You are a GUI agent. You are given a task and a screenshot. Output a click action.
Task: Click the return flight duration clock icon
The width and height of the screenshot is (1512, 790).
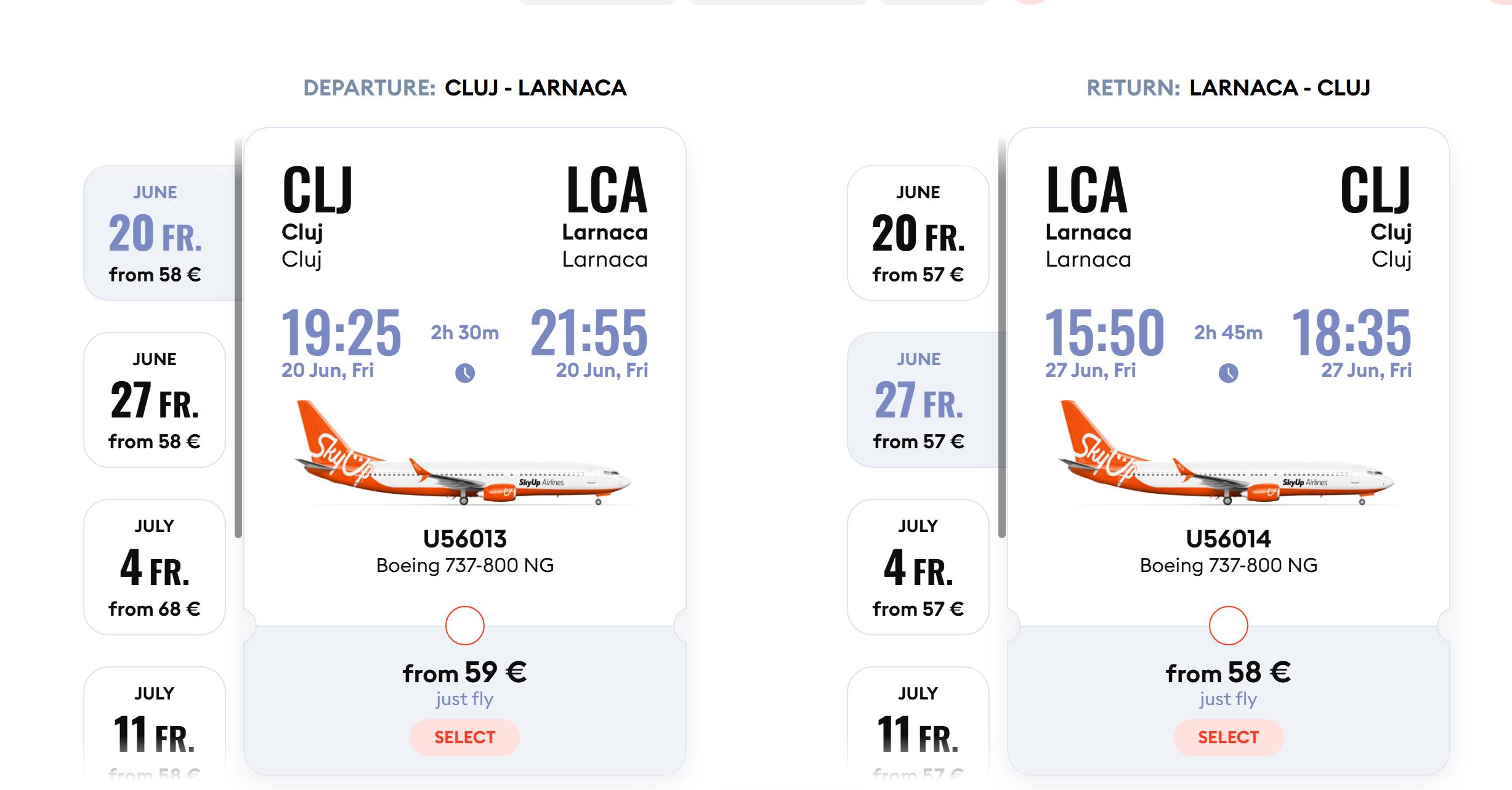pyautogui.click(x=1228, y=373)
